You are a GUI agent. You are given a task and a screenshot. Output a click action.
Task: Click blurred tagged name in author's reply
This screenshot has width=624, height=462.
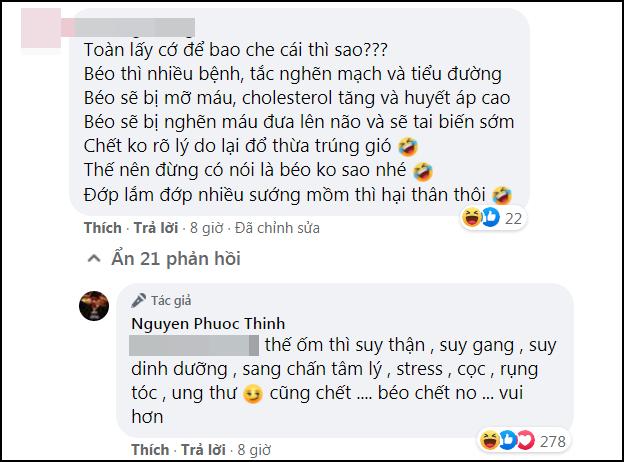coord(194,346)
